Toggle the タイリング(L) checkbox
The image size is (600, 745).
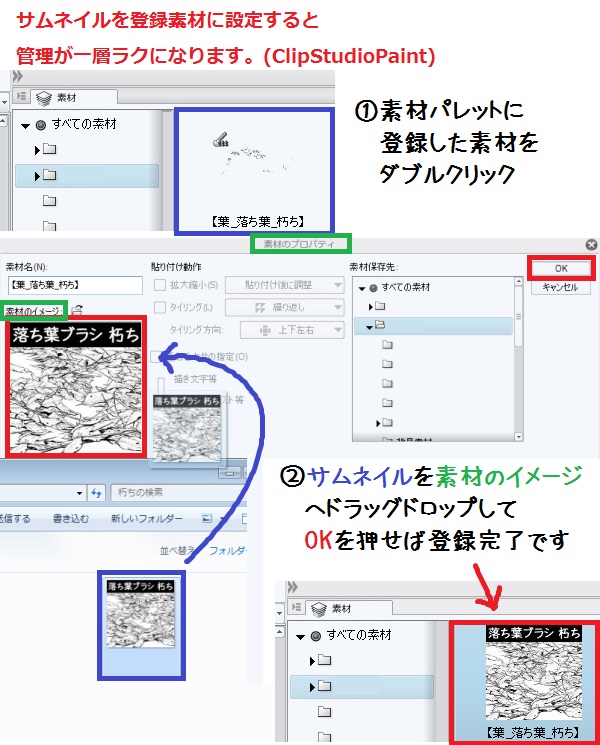point(160,307)
